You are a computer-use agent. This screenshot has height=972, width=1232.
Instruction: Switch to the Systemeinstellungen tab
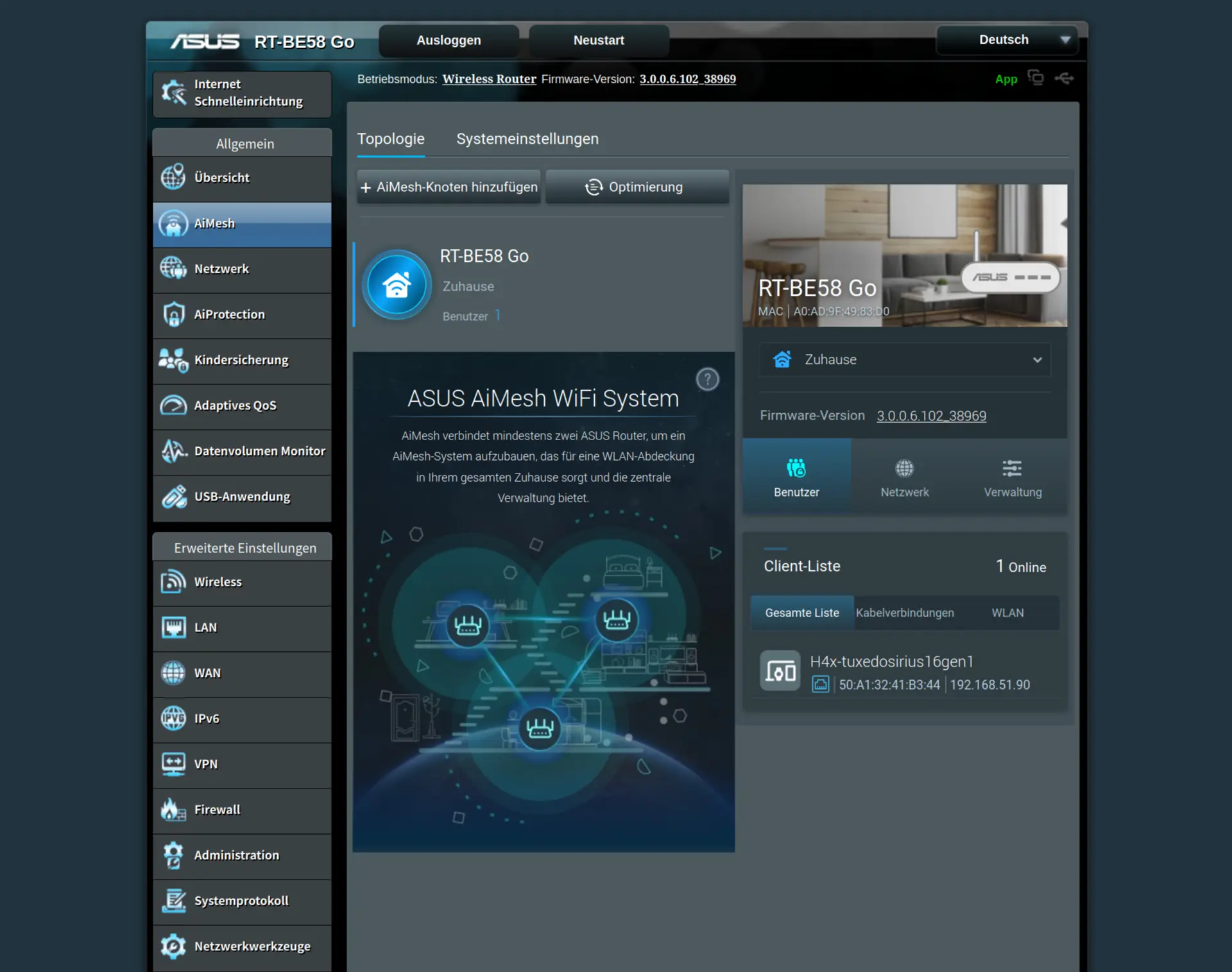pos(527,139)
